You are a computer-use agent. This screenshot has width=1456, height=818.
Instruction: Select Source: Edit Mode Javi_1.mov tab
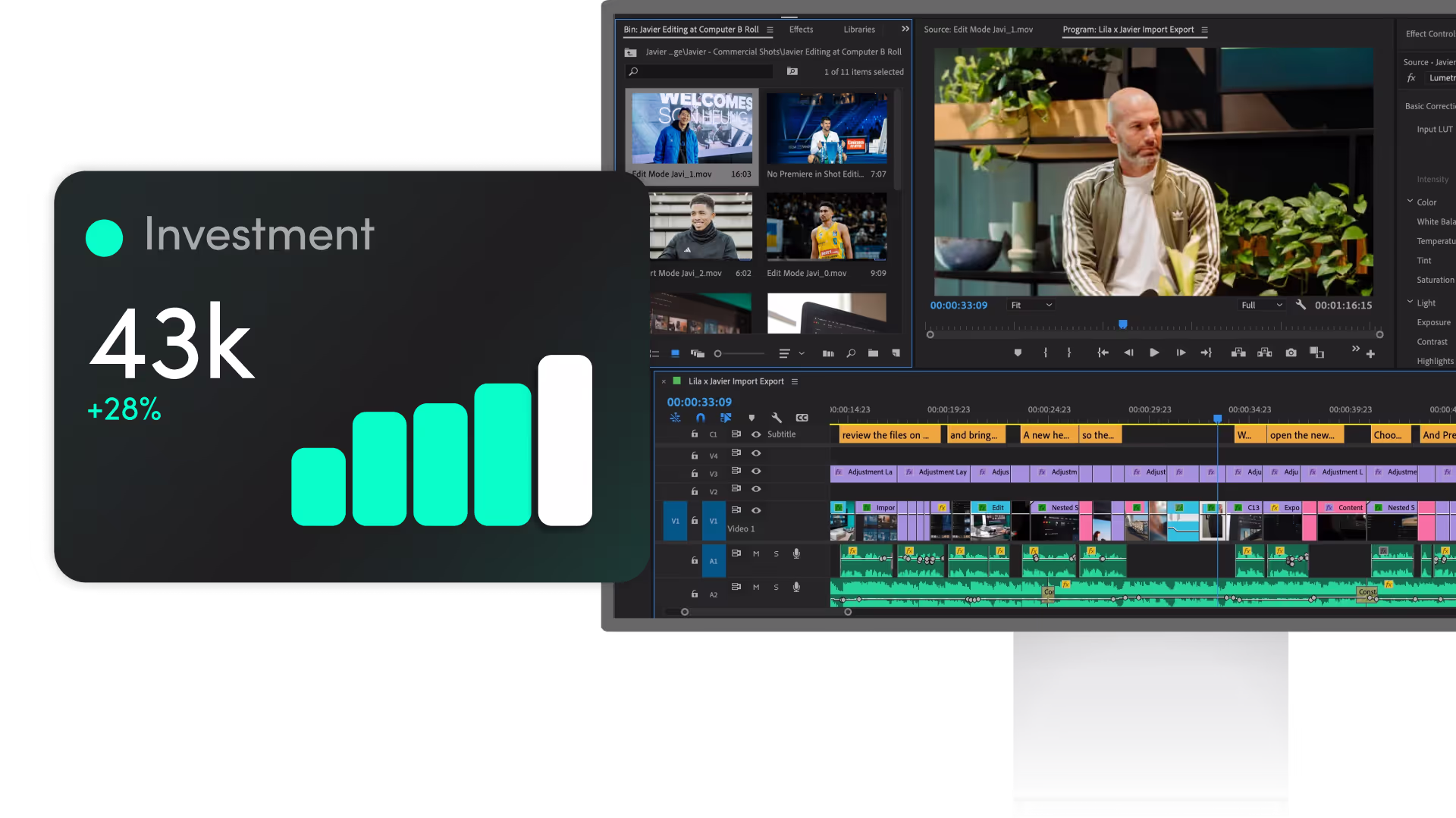click(x=978, y=30)
